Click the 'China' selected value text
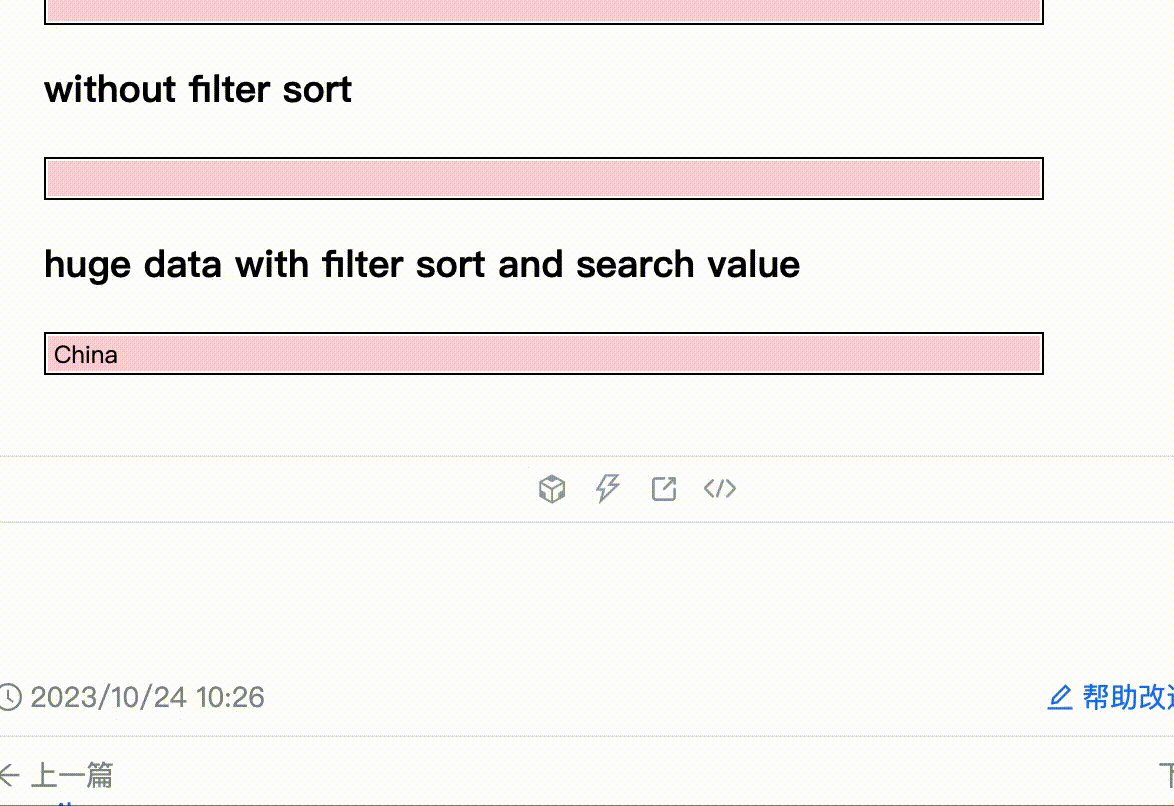1174x806 pixels. tap(86, 355)
